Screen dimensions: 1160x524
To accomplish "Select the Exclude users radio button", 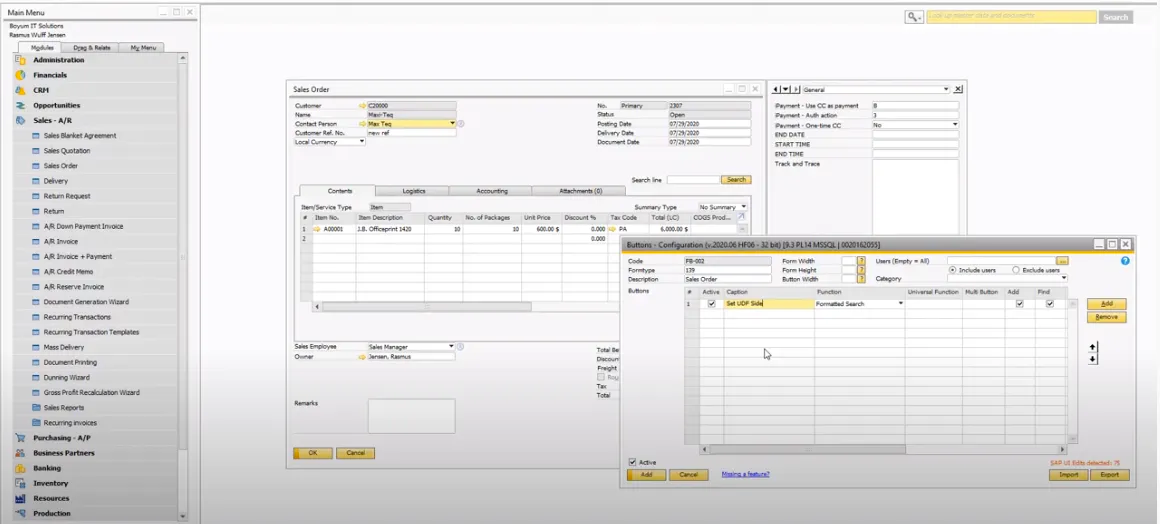I will click(1016, 270).
